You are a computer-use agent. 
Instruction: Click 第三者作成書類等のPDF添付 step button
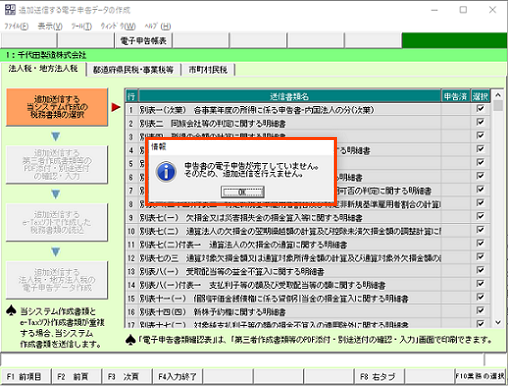(x=57, y=165)
